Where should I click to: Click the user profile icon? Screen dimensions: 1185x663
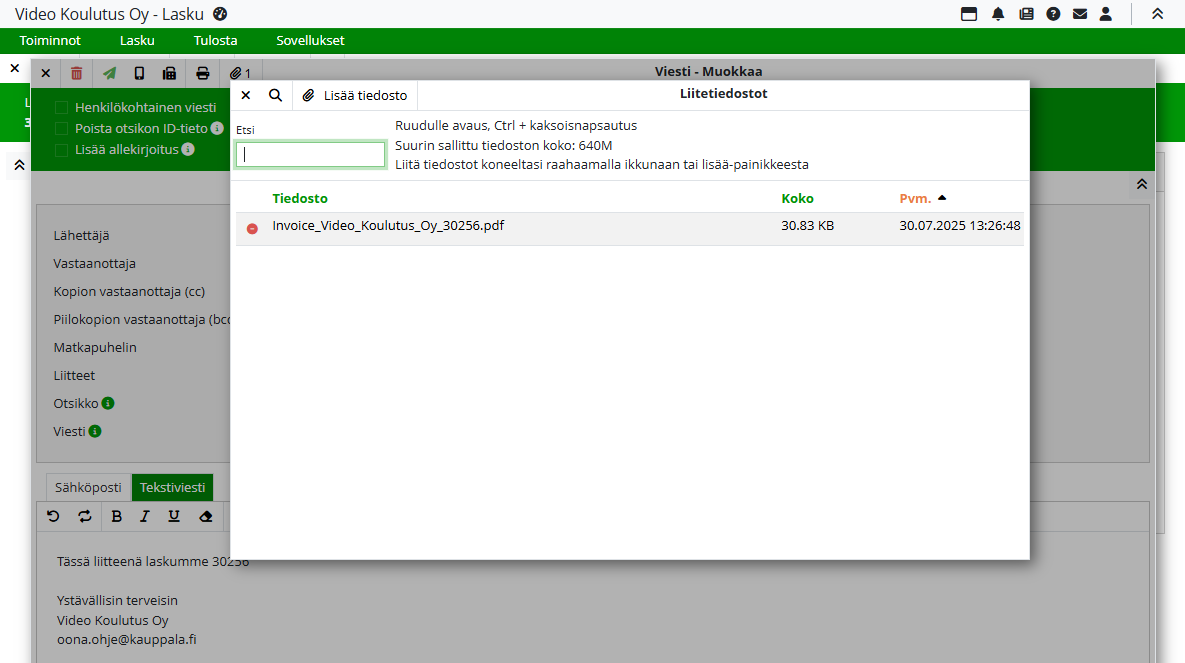point(1106,14)
